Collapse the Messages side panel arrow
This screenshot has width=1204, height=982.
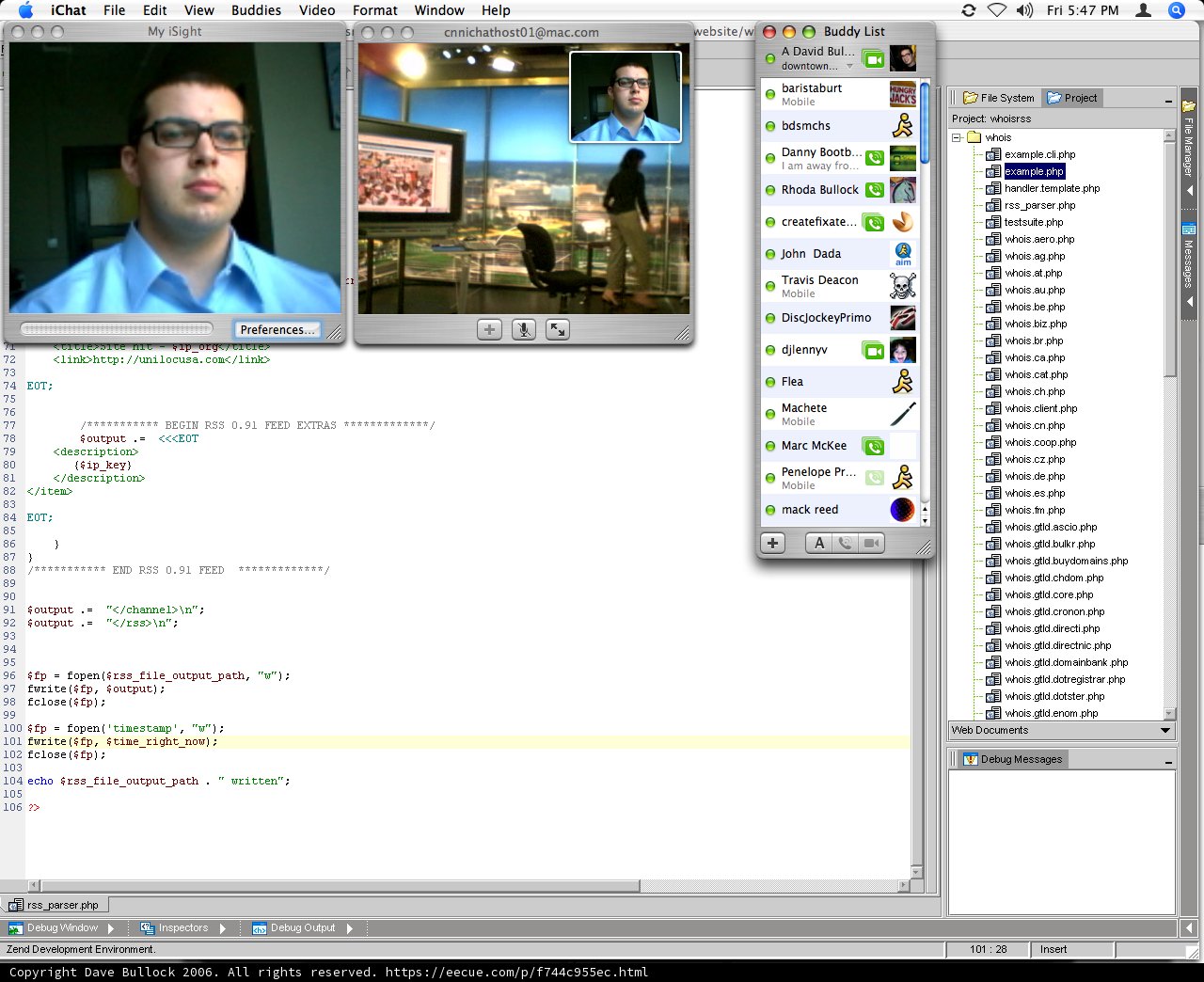point(1190,302)
